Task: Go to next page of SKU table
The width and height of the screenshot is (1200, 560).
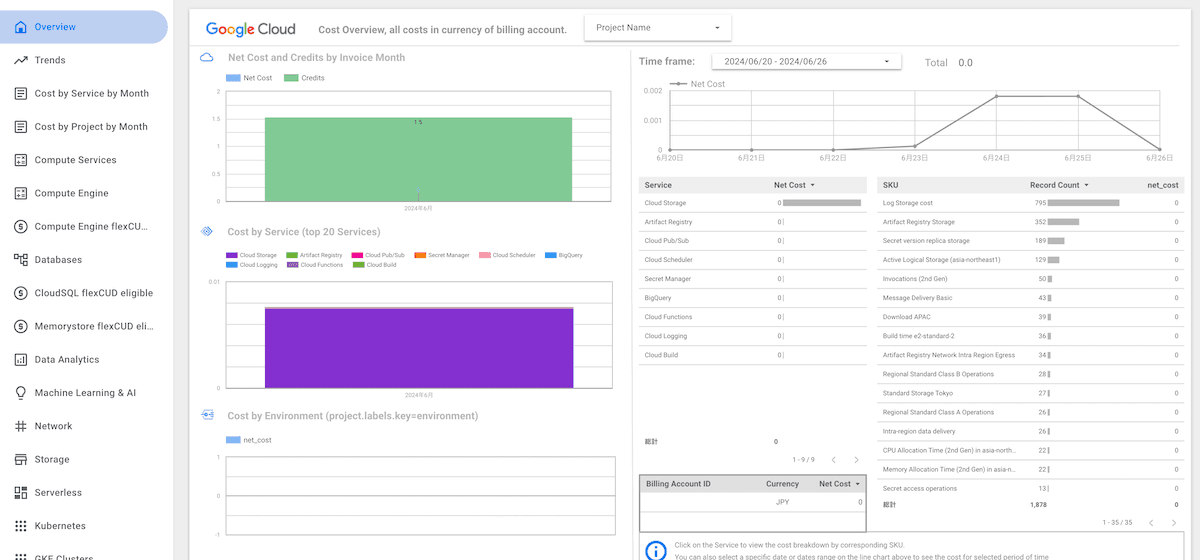Action: [1173, 523]
